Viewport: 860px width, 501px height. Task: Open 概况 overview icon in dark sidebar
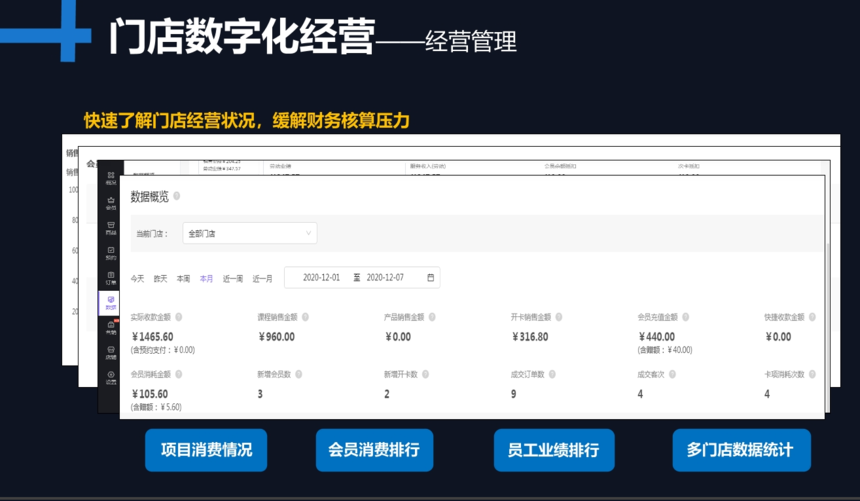pos(111,178)
